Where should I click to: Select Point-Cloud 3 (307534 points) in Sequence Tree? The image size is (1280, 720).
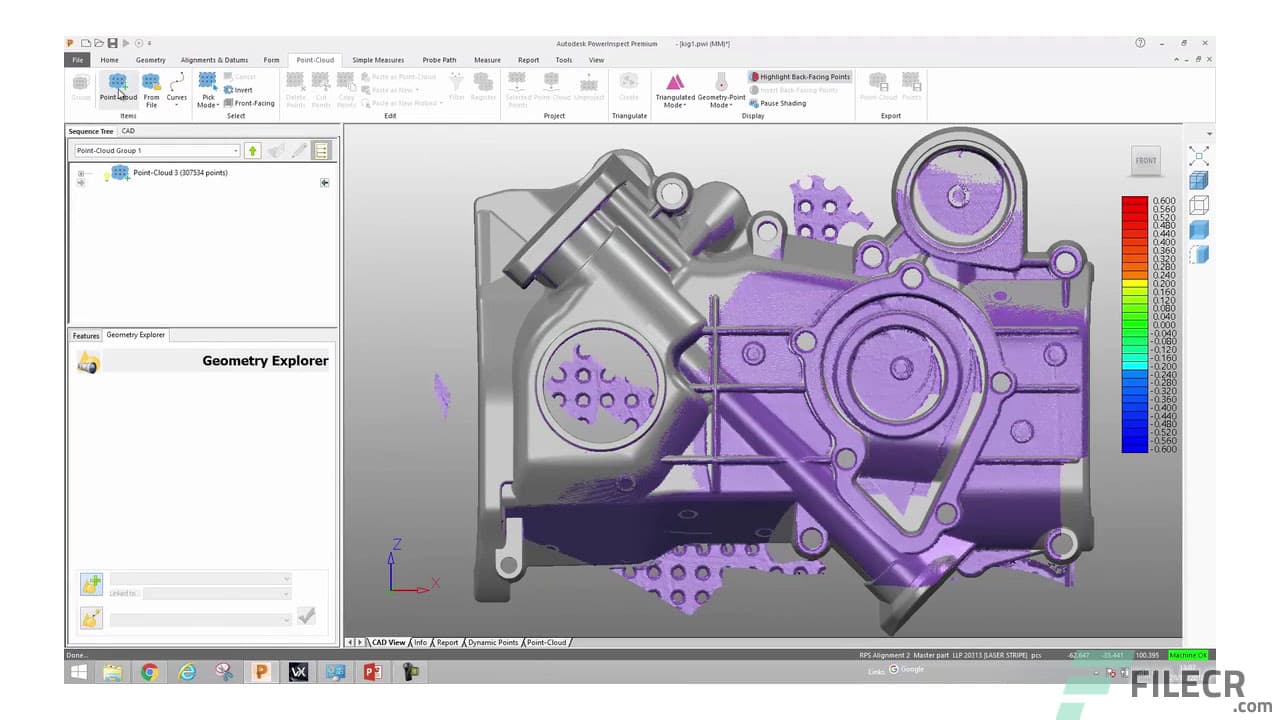(x=180, y=172)
